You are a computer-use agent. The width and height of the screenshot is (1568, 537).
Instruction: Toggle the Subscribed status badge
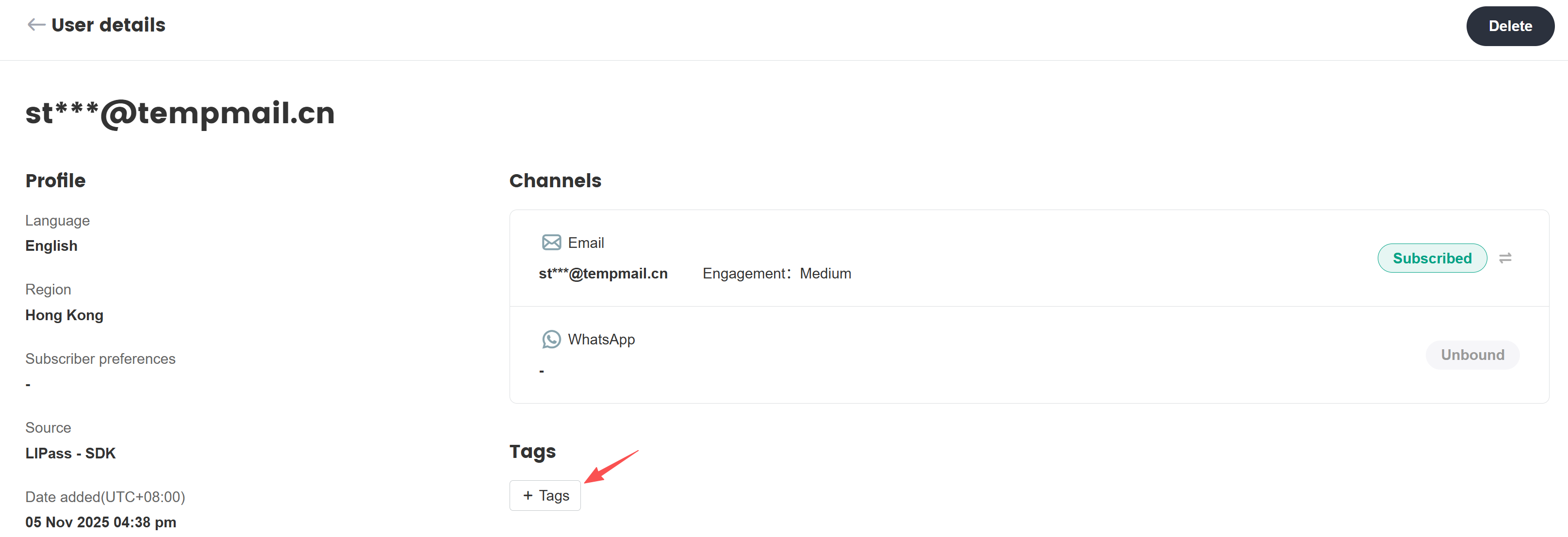(x=1432, y=259)
